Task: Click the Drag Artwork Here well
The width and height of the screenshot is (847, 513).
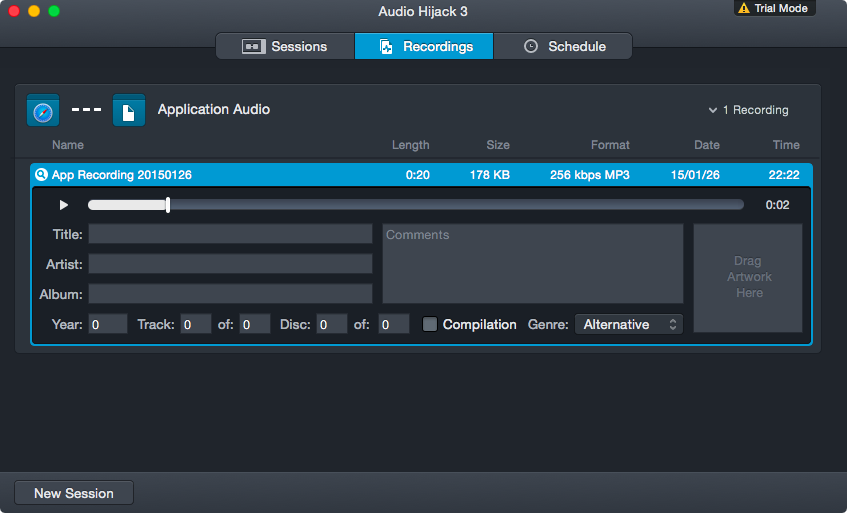Action: (748, 278)
